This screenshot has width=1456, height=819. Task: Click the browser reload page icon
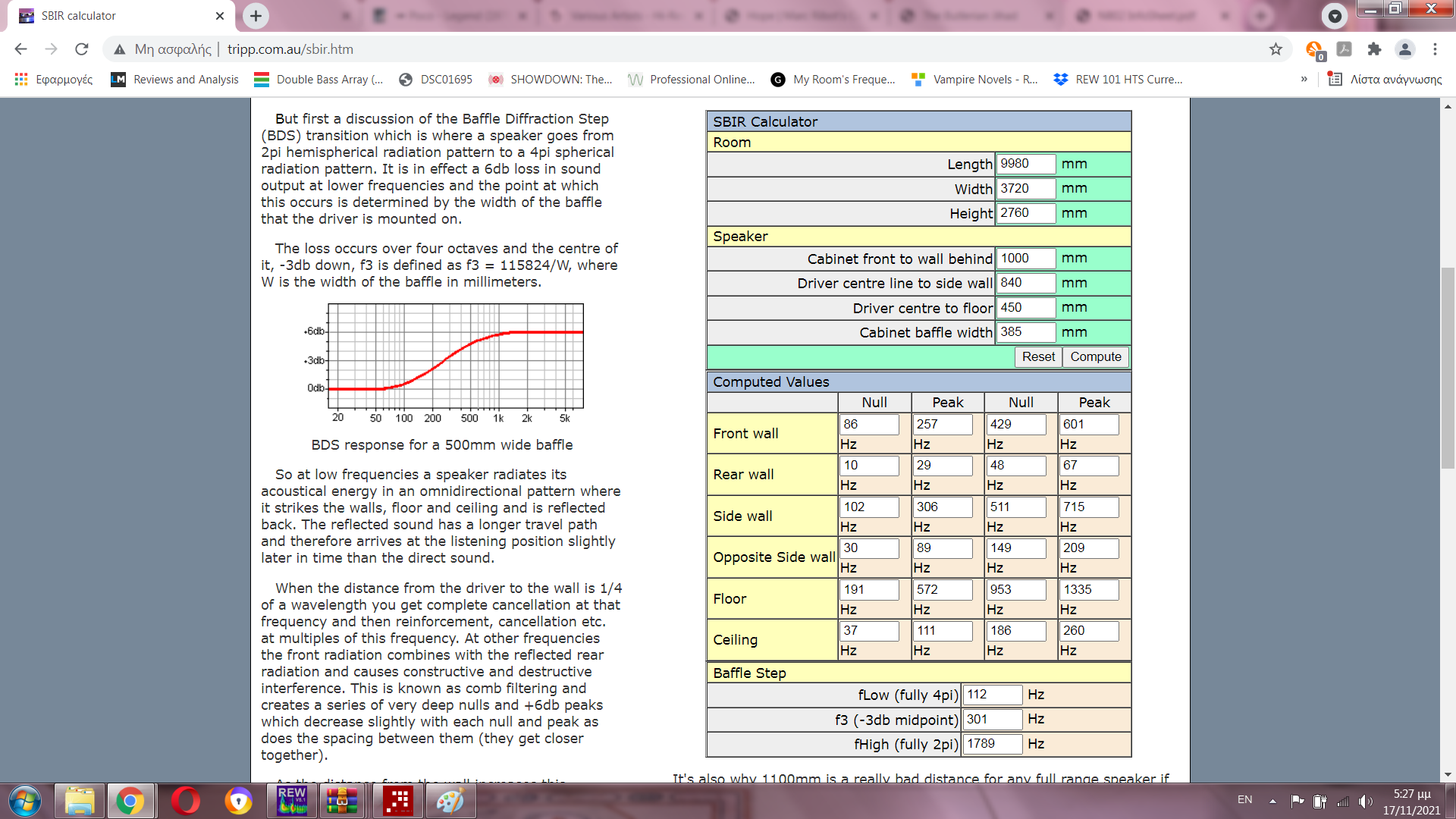pyautogui.click(x=82, y=49)
